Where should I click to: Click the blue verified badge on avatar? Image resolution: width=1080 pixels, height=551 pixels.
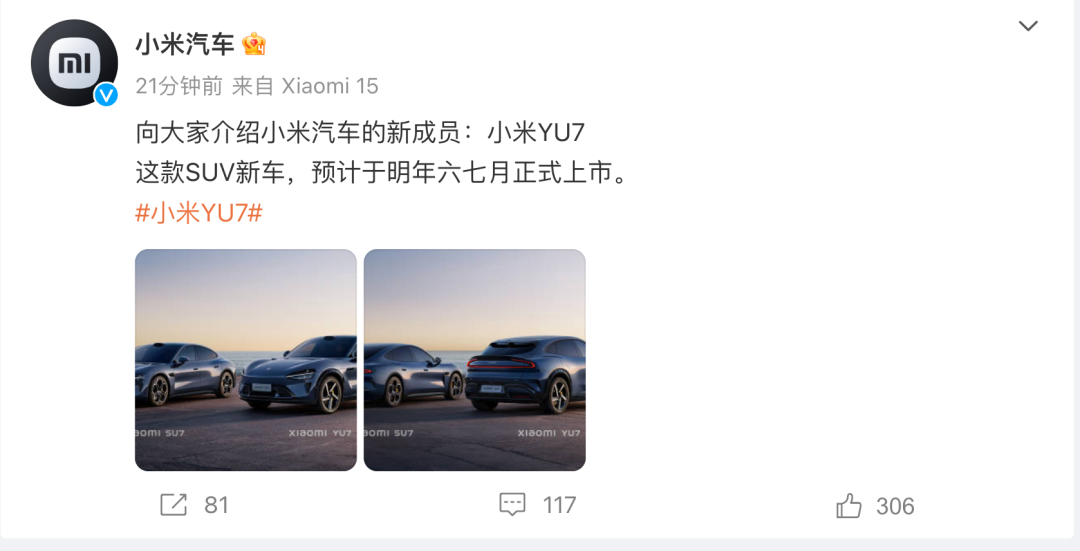[x=106, y=94]
